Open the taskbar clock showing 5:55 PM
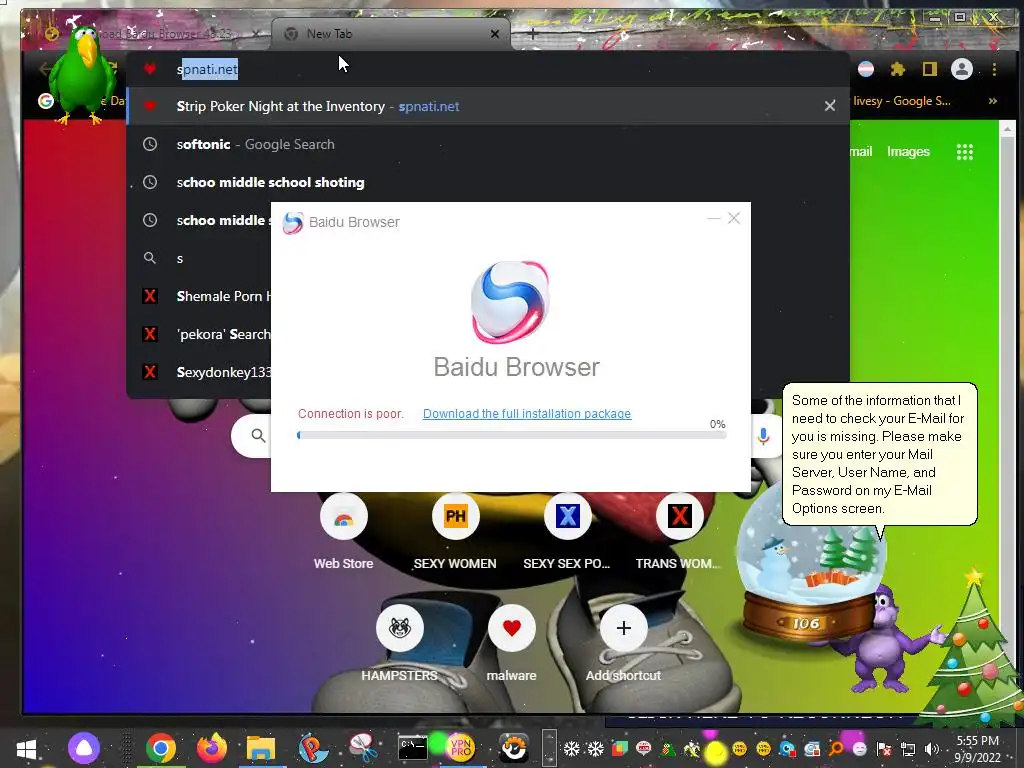This screenshot has width=1024, height=768. [978, 749]
